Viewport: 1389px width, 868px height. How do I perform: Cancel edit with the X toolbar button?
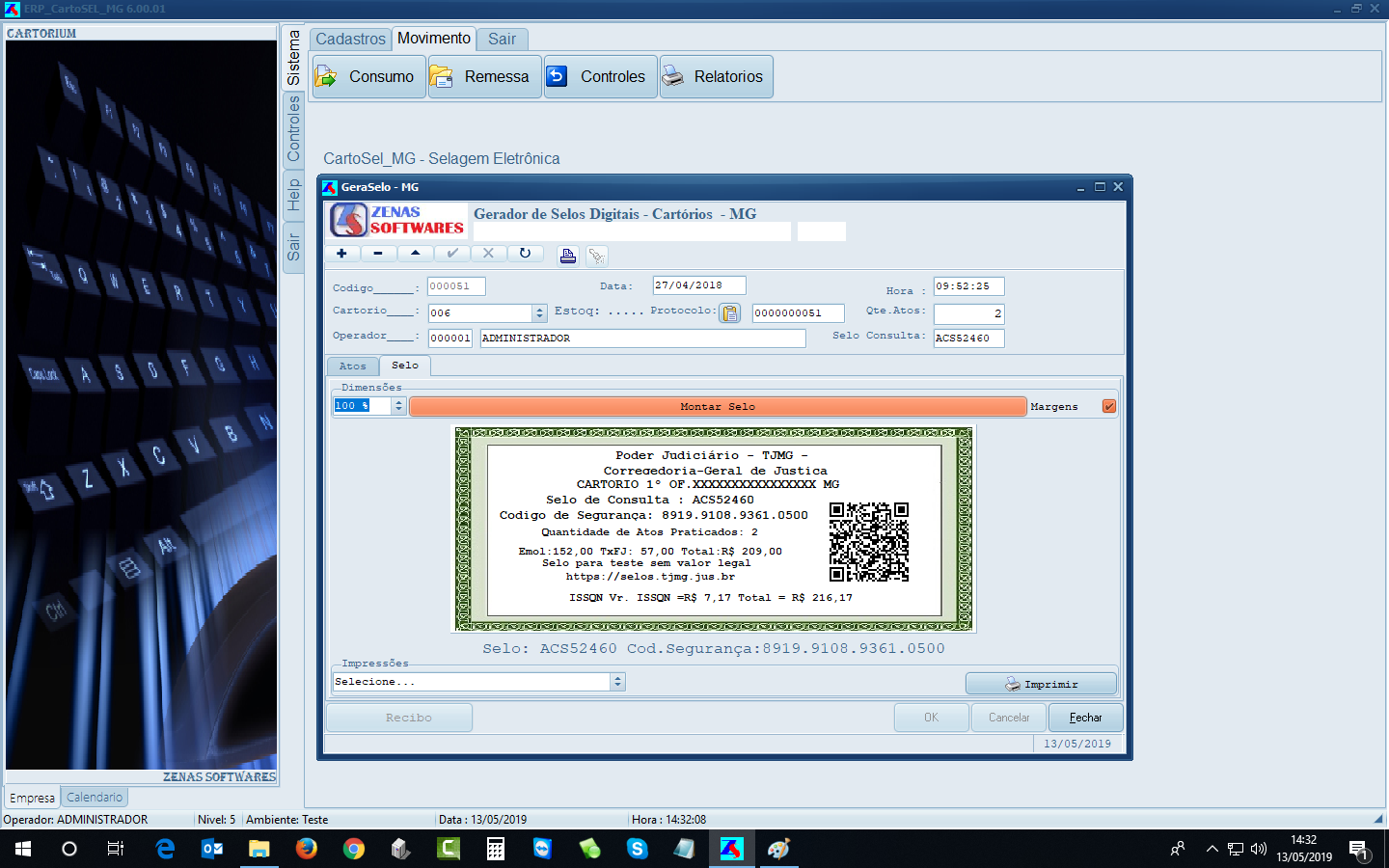(488, 254)
